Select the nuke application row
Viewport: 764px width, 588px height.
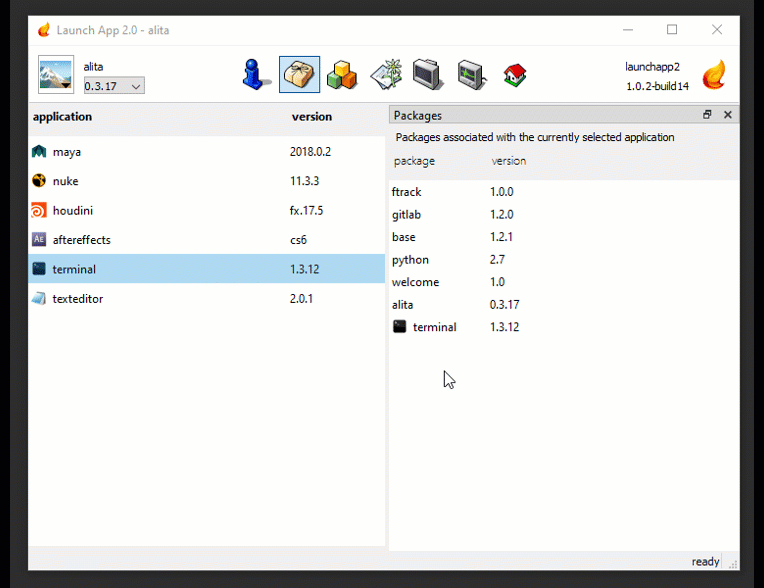[207, 181]
